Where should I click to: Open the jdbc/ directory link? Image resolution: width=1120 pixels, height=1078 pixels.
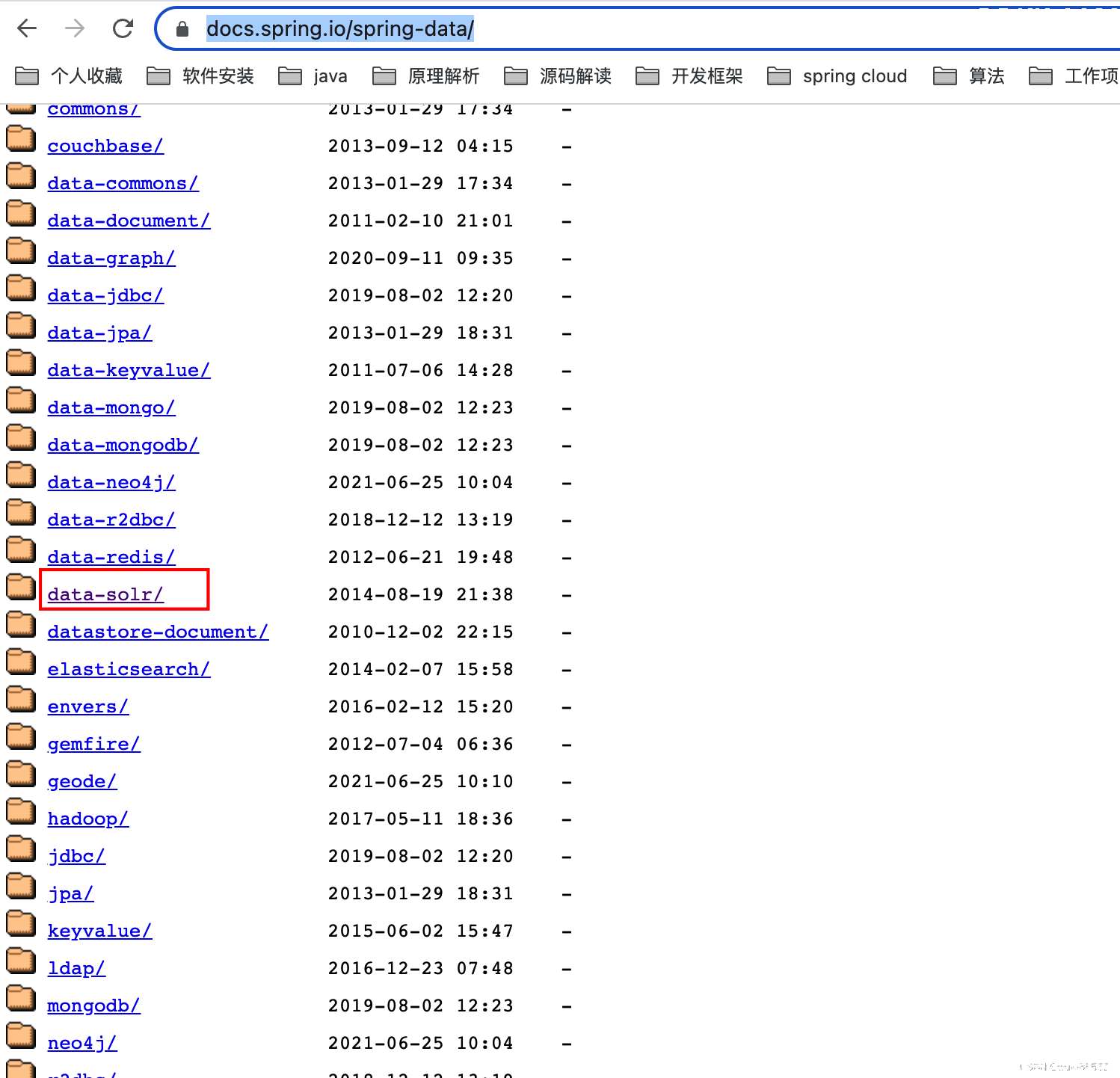coord(76,856)
